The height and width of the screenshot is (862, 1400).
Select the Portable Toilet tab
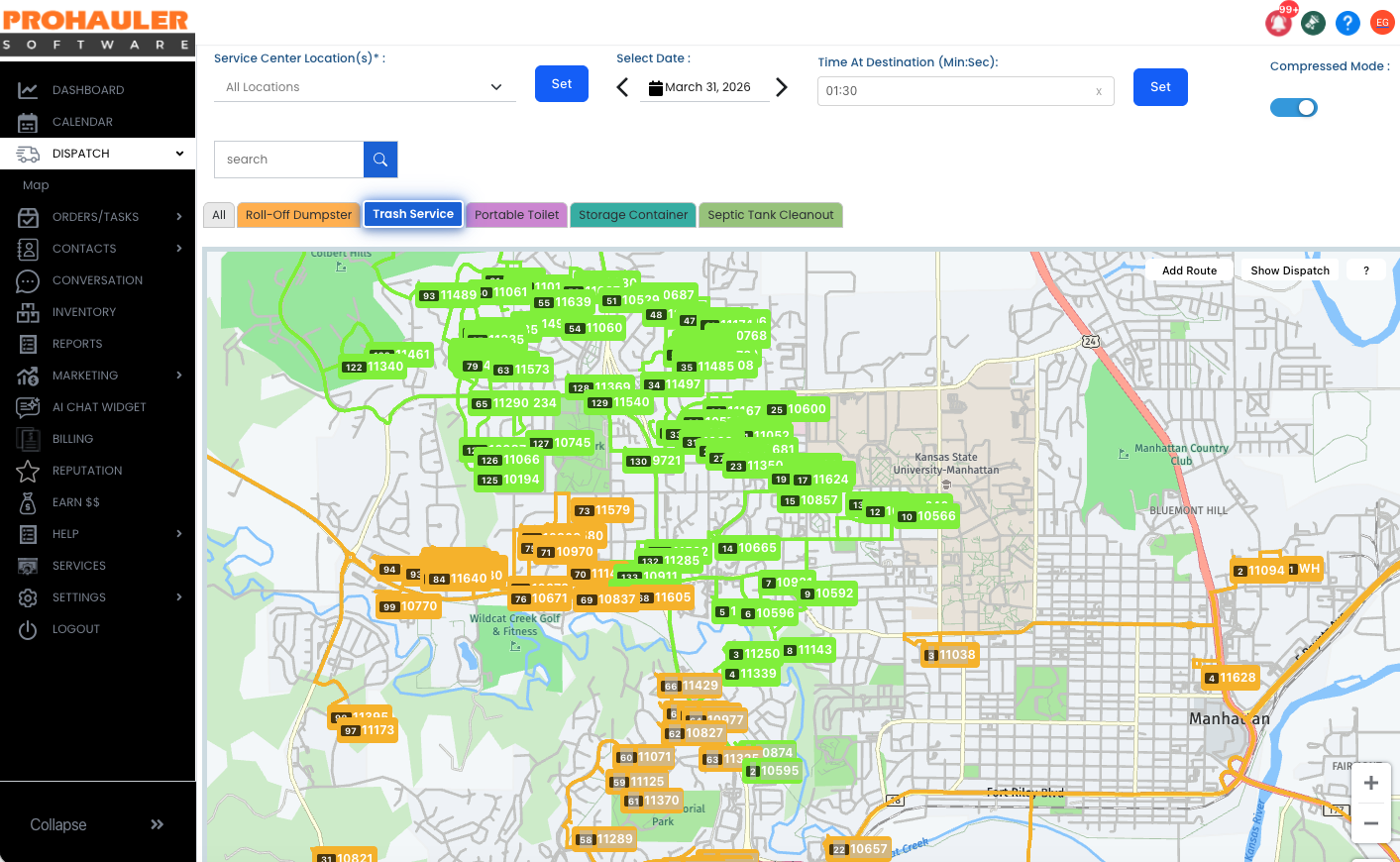click(x=516, y=215)
